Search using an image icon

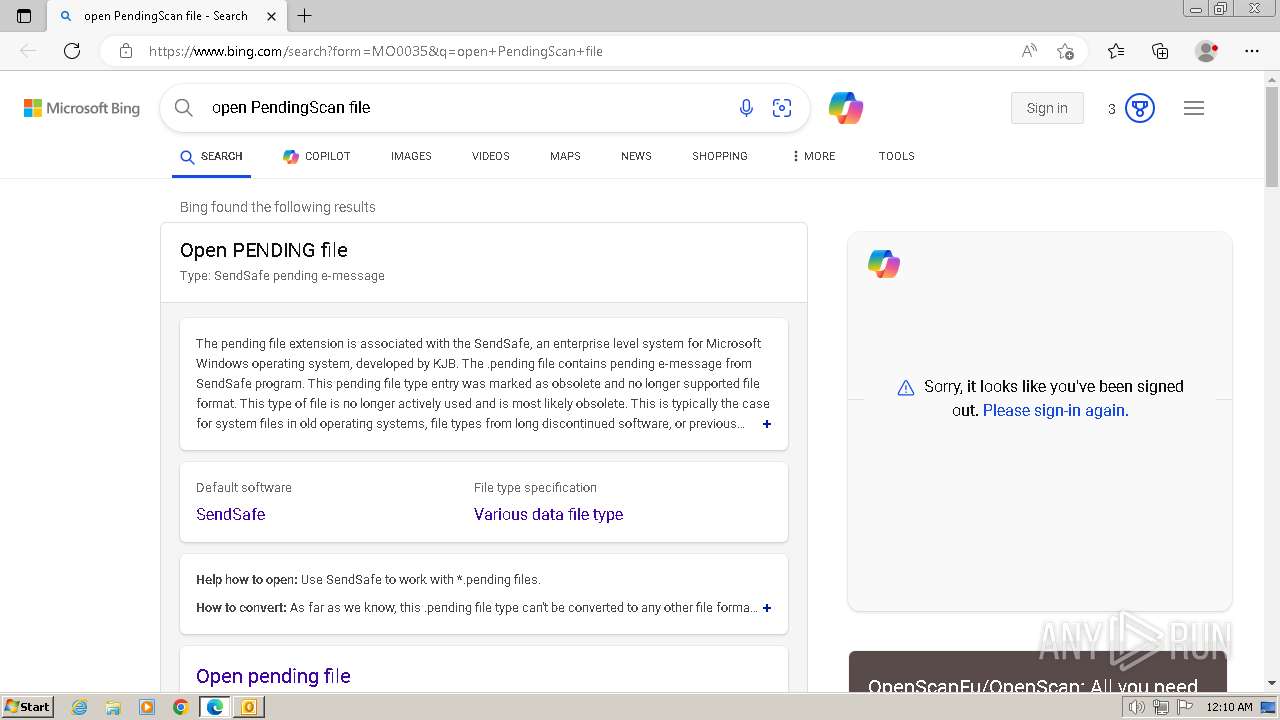pyautogui.click(x=782, y=108)
